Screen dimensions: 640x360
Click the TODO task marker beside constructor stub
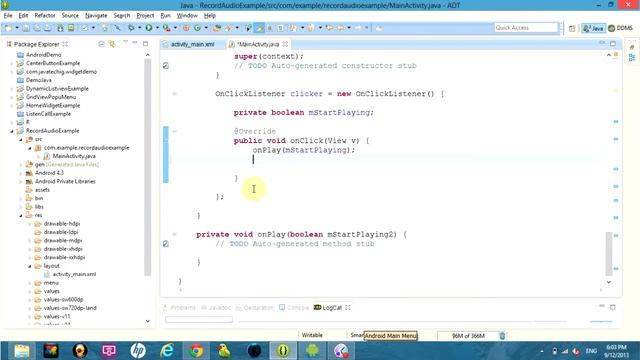[166, 65]
